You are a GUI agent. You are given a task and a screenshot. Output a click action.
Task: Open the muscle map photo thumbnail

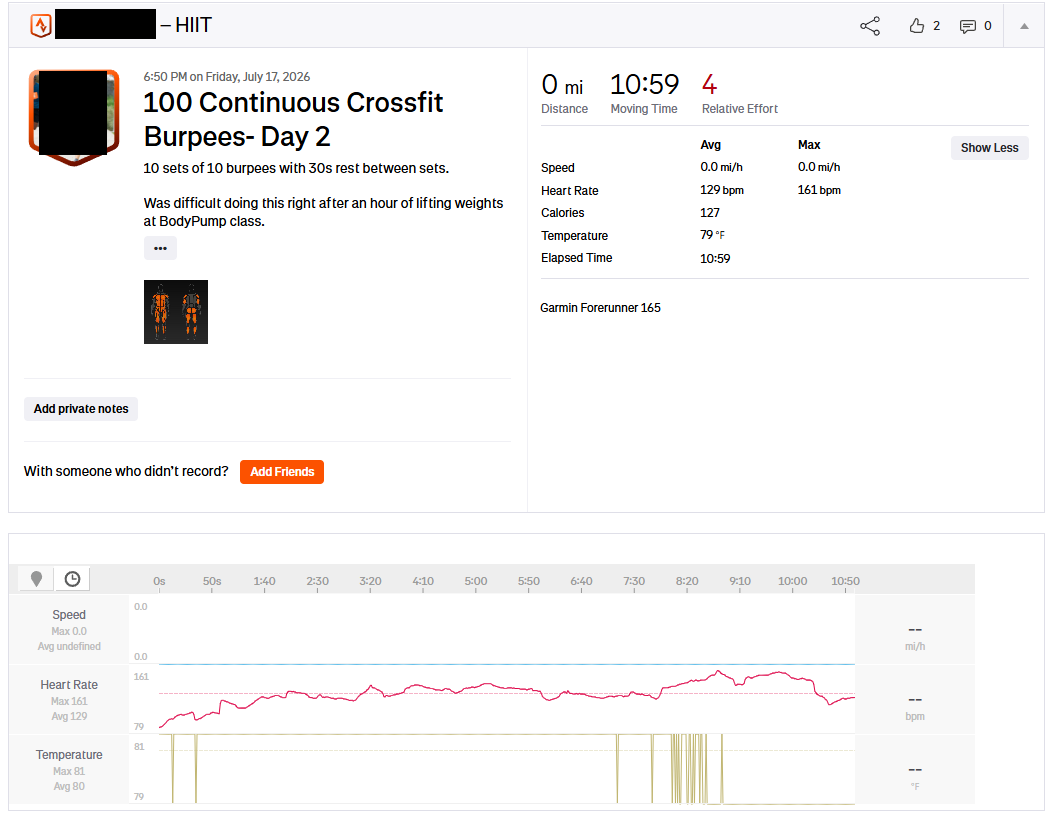[x=176, y=312]
